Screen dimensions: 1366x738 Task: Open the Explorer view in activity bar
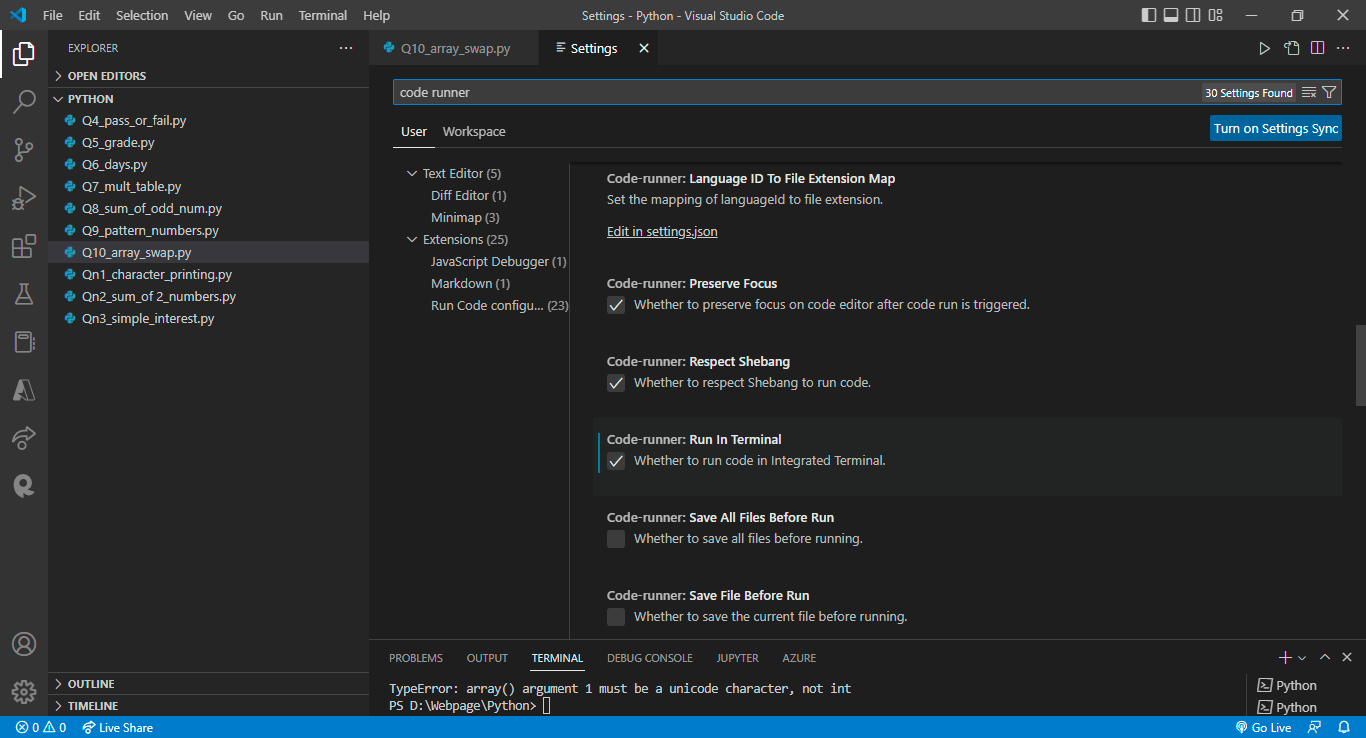pyautogui.click(x=24, y=54)
